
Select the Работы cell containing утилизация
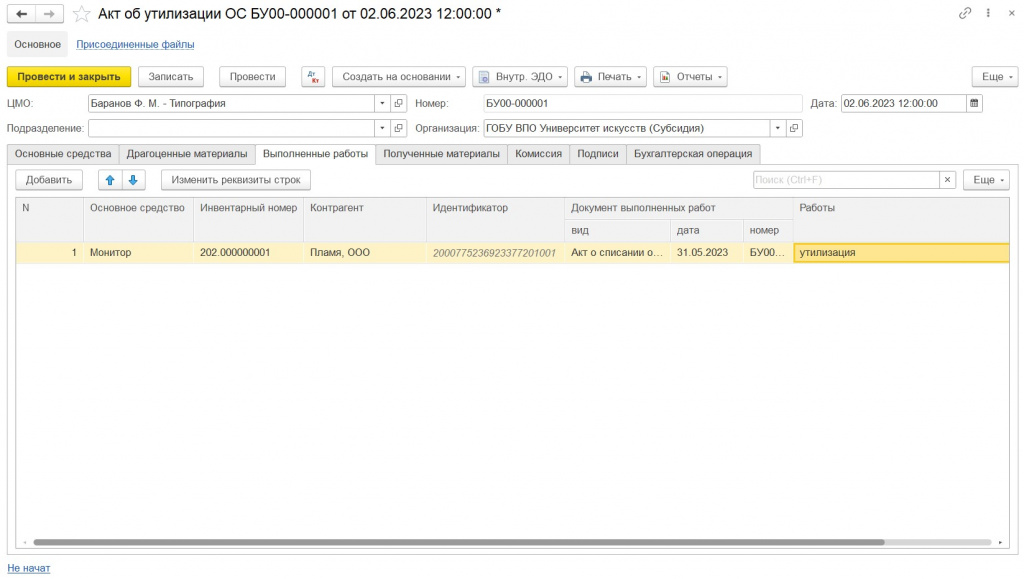click(901, 253)
